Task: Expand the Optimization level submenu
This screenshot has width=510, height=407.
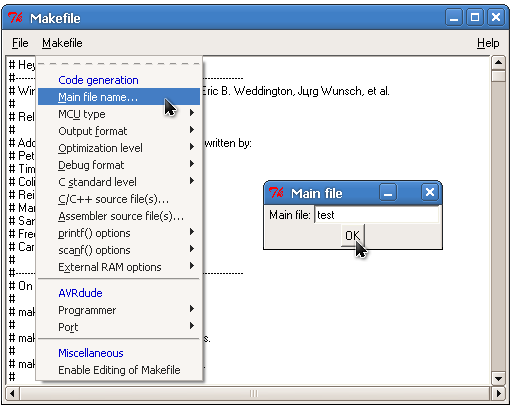Action: [x=119, y=148]
